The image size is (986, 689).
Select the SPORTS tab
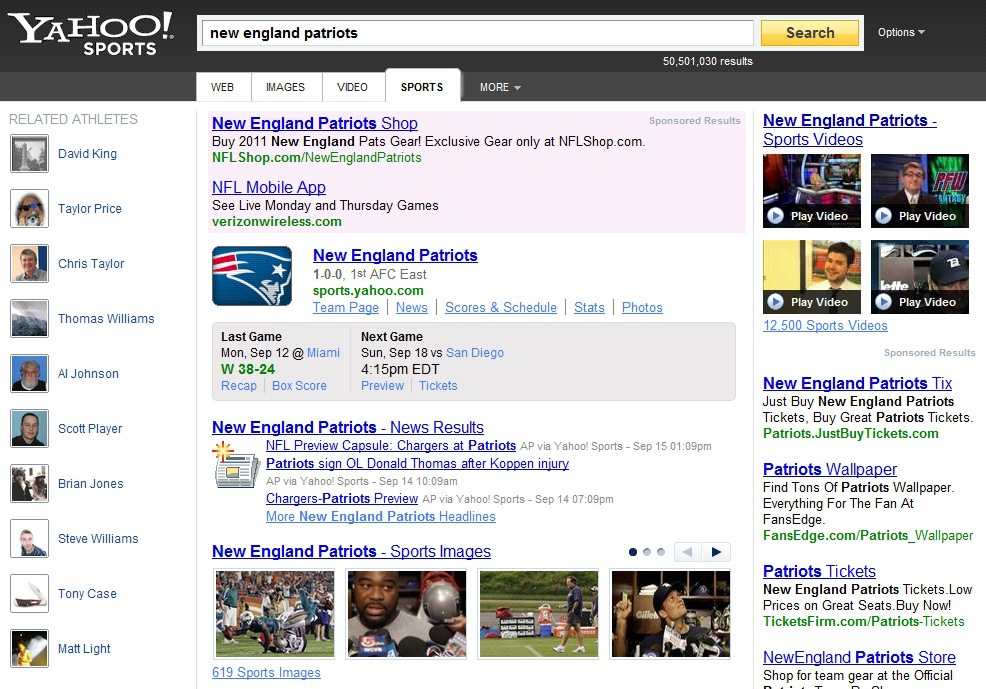click(x=422, y=87)
